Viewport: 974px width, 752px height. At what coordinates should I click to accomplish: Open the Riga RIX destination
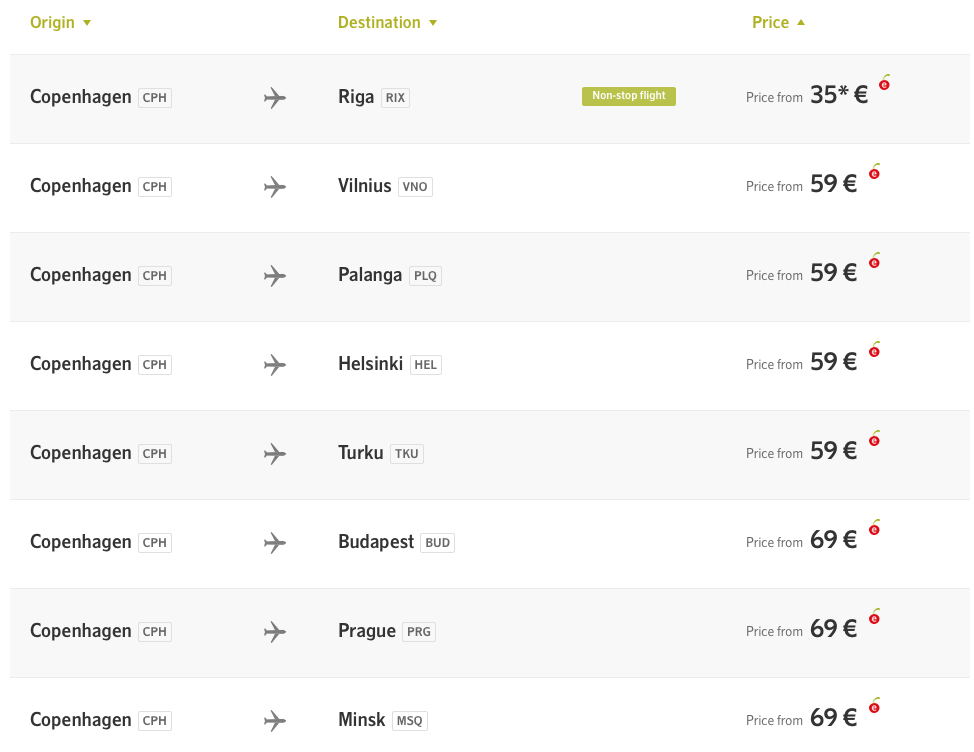point(373,97)
